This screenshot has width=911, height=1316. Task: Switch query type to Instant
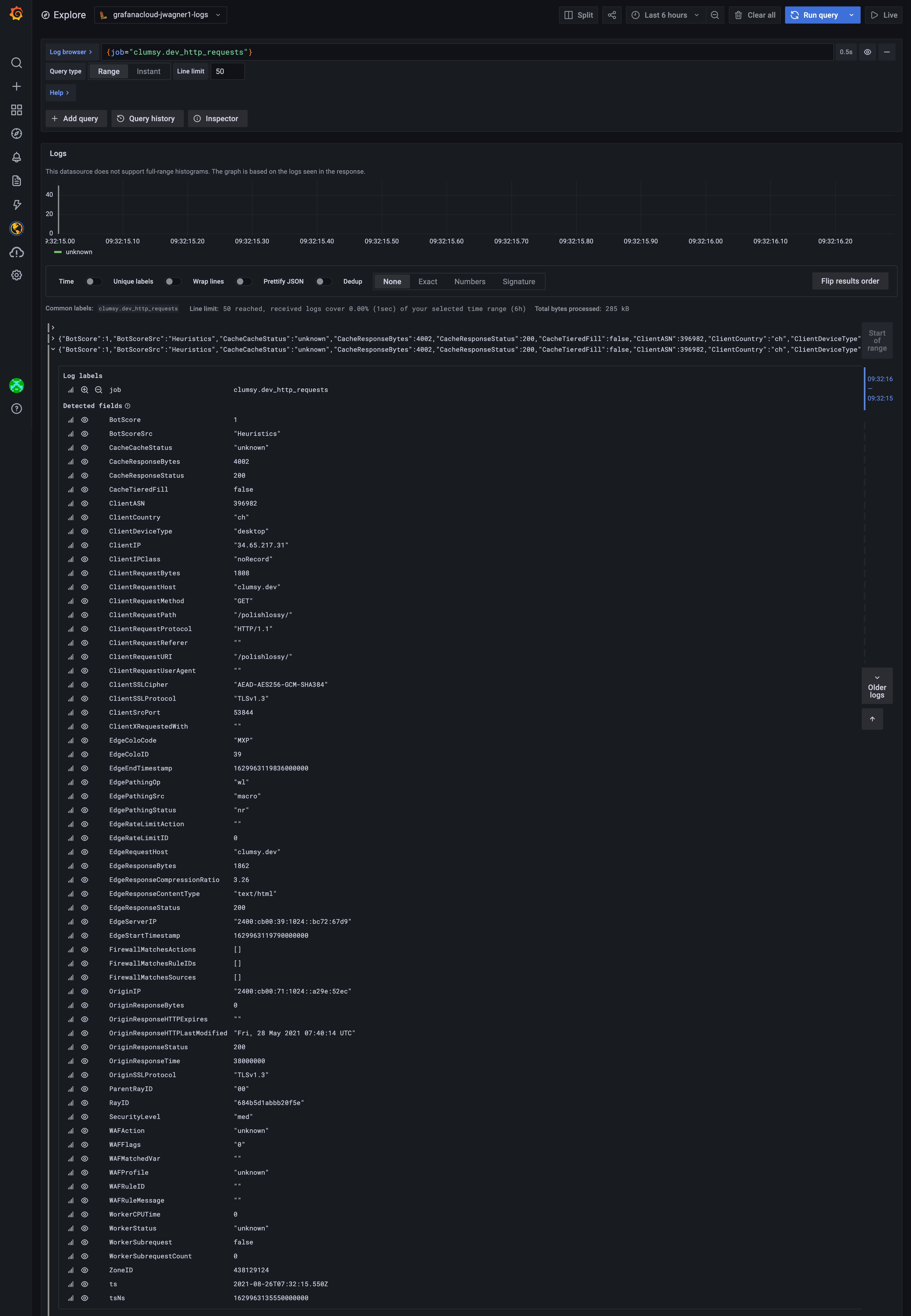(x=149, y=71)
